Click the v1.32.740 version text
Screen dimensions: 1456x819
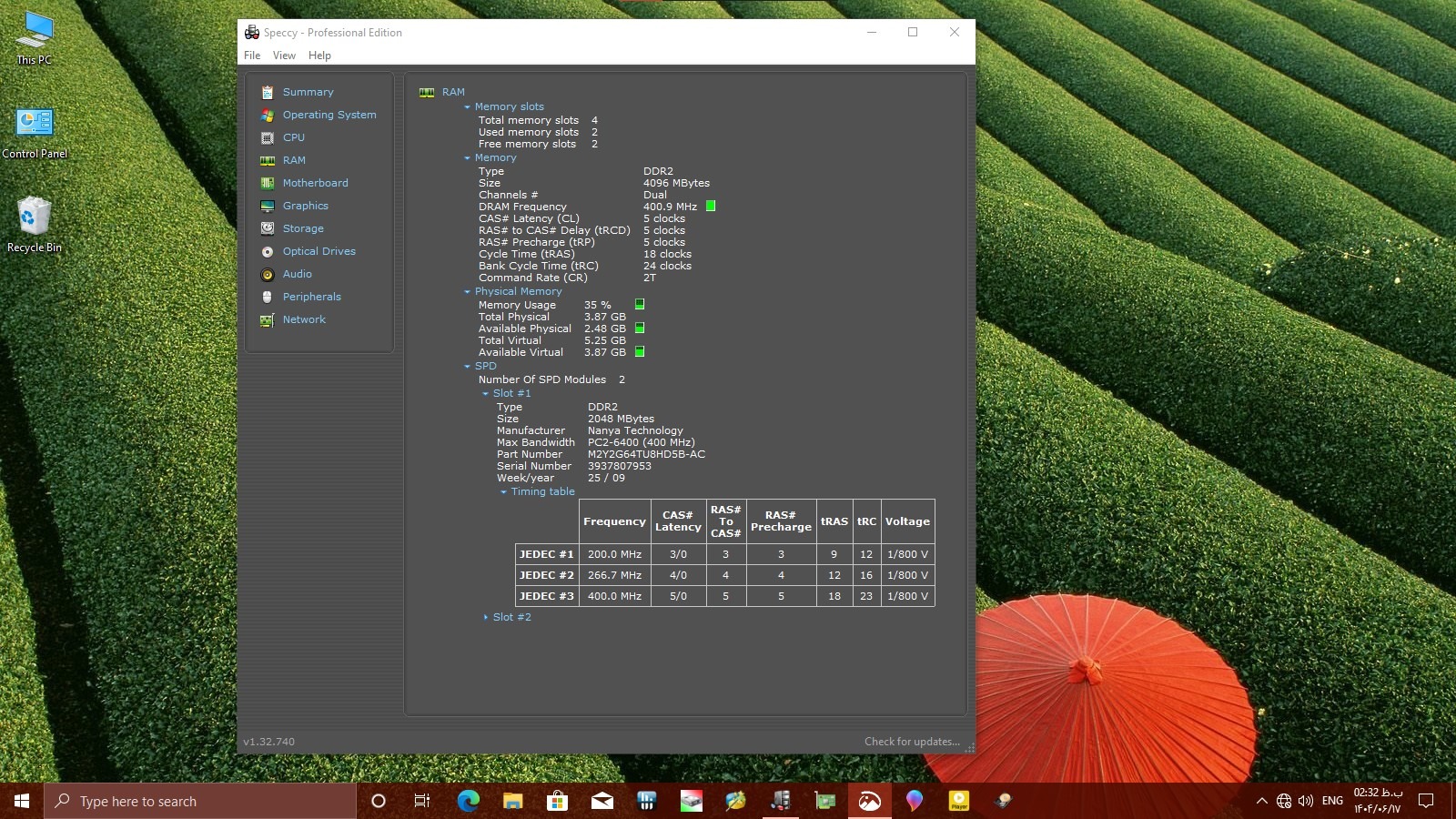(268, 742)
